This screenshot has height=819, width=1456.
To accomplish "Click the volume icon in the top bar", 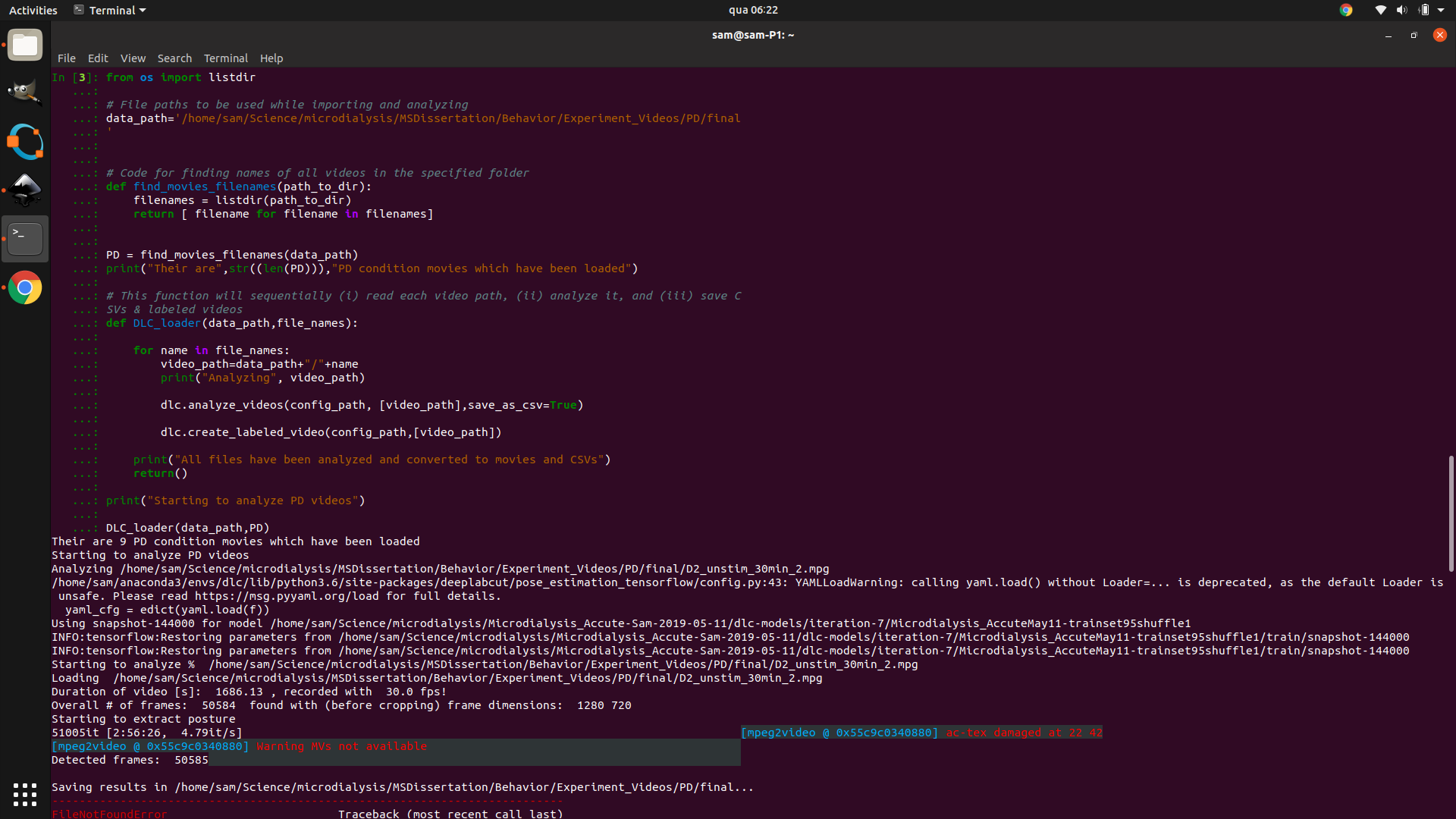I will pyautogui.click(x=1401, y=10).
